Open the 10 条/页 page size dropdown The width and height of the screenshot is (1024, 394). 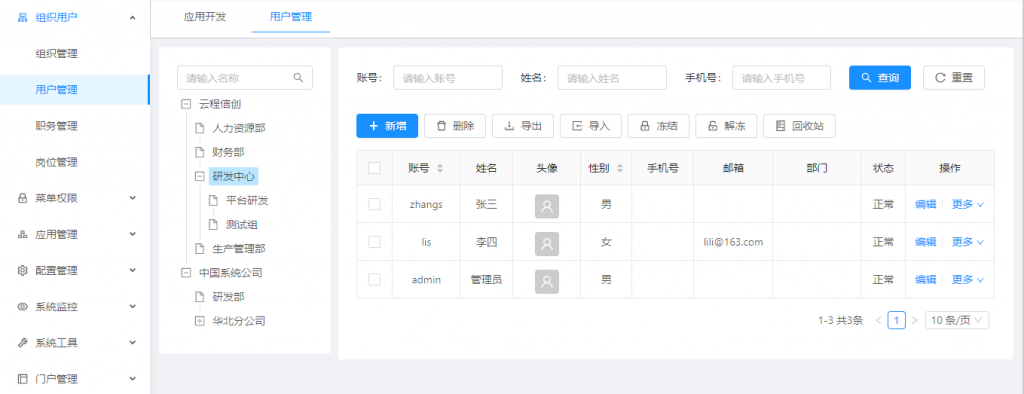coord(957,320)
